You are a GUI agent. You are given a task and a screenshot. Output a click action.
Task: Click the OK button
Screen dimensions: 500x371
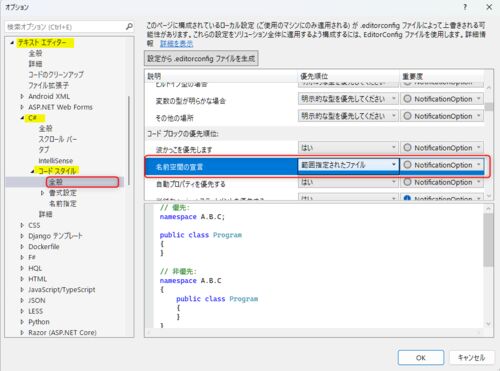click(421, 358)
